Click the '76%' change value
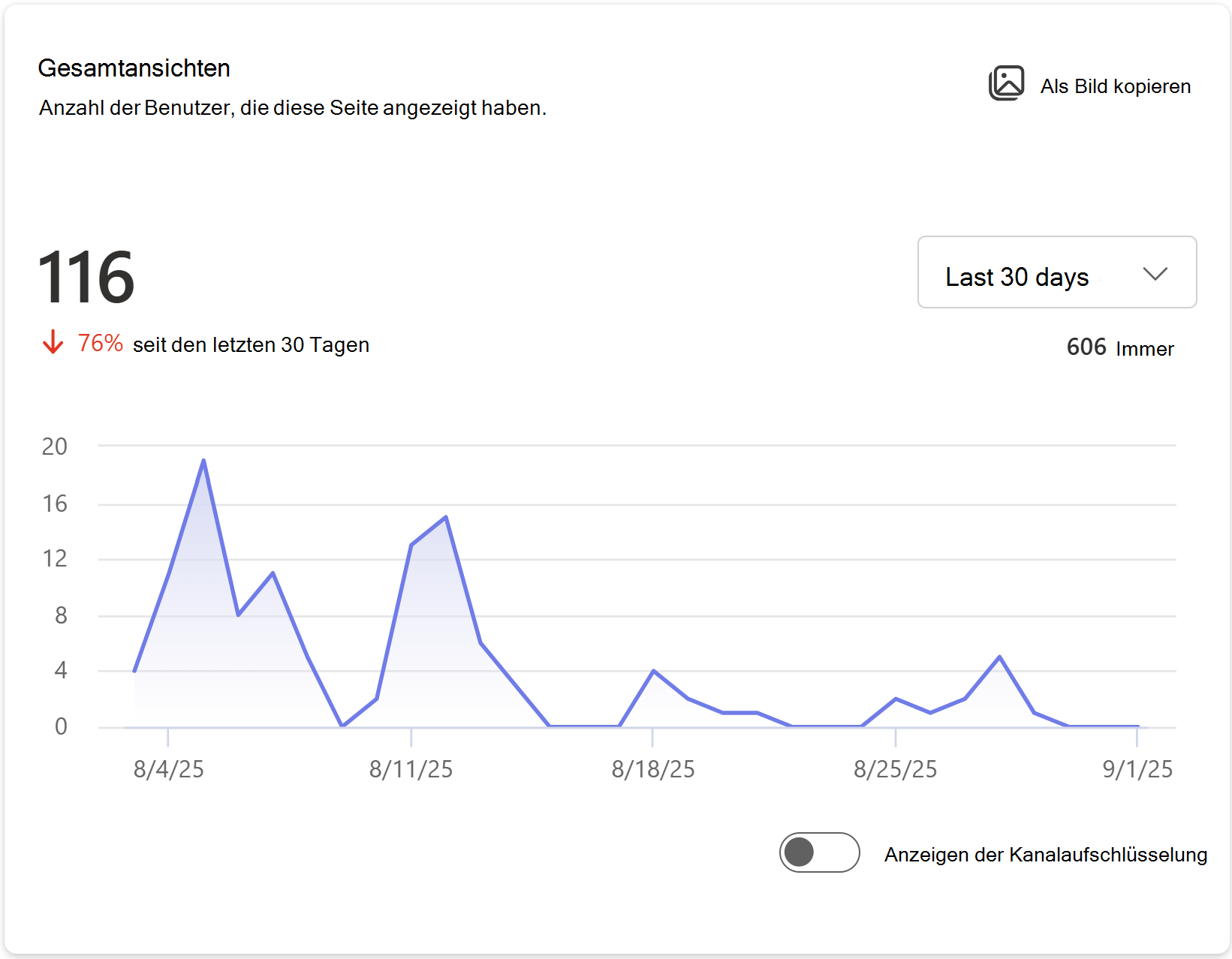Screen dimensions: 1232x959 pos(100,343)
